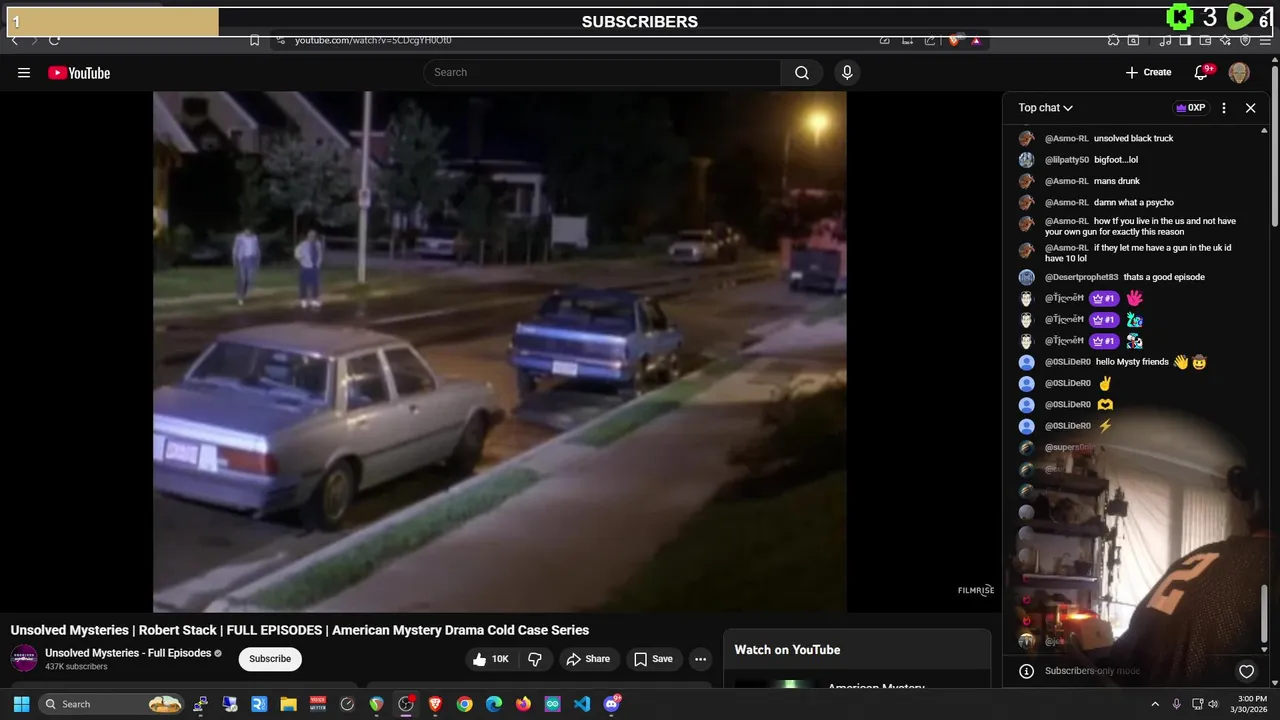Open the browser playlist music icon

[1165, 40]
